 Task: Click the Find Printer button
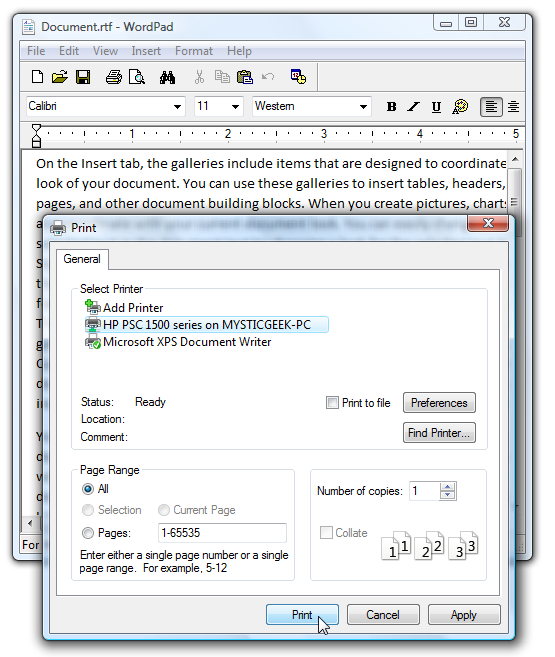[439, 432]
